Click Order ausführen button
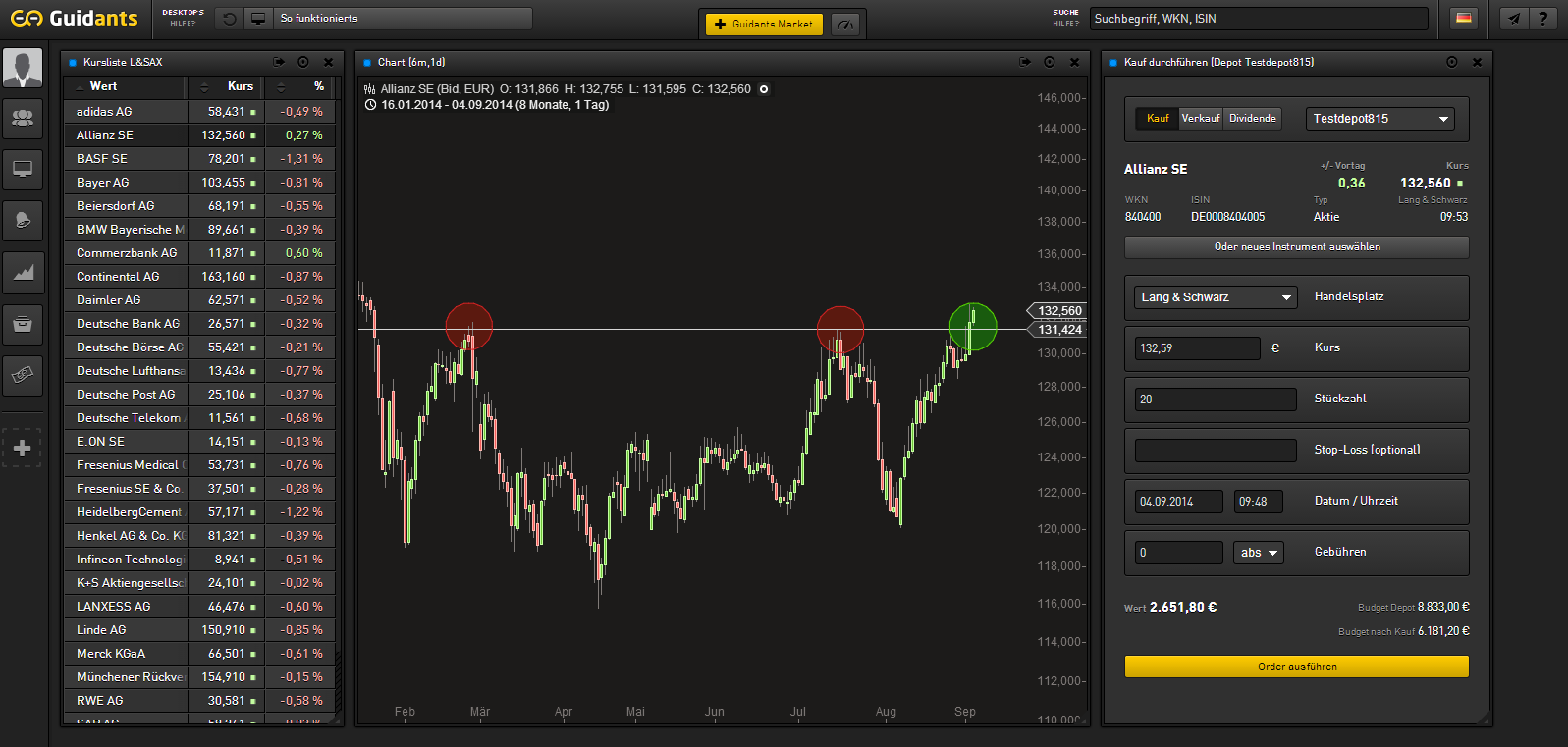This screenshot has height=747, width=1568. coord(1297,667)
